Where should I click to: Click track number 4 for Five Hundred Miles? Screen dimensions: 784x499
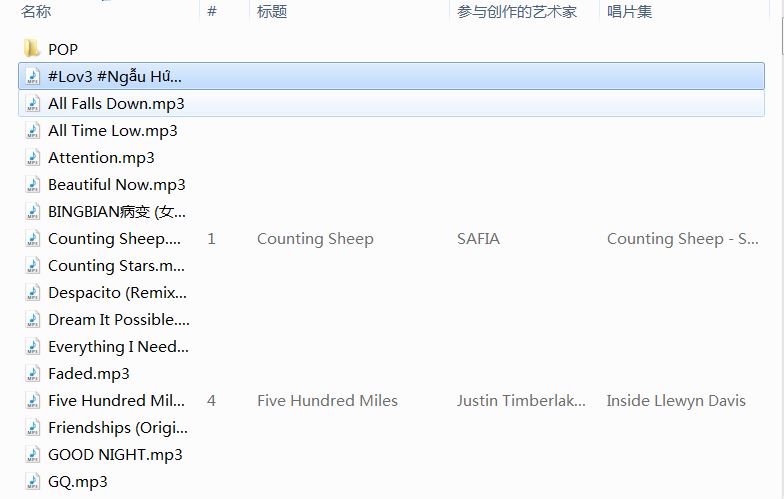point(212,400)
